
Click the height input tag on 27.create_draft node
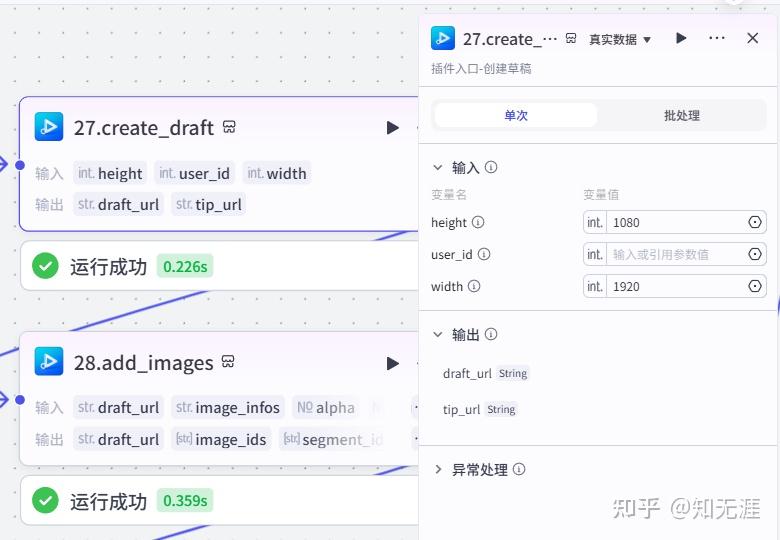[x=110, y=173]
